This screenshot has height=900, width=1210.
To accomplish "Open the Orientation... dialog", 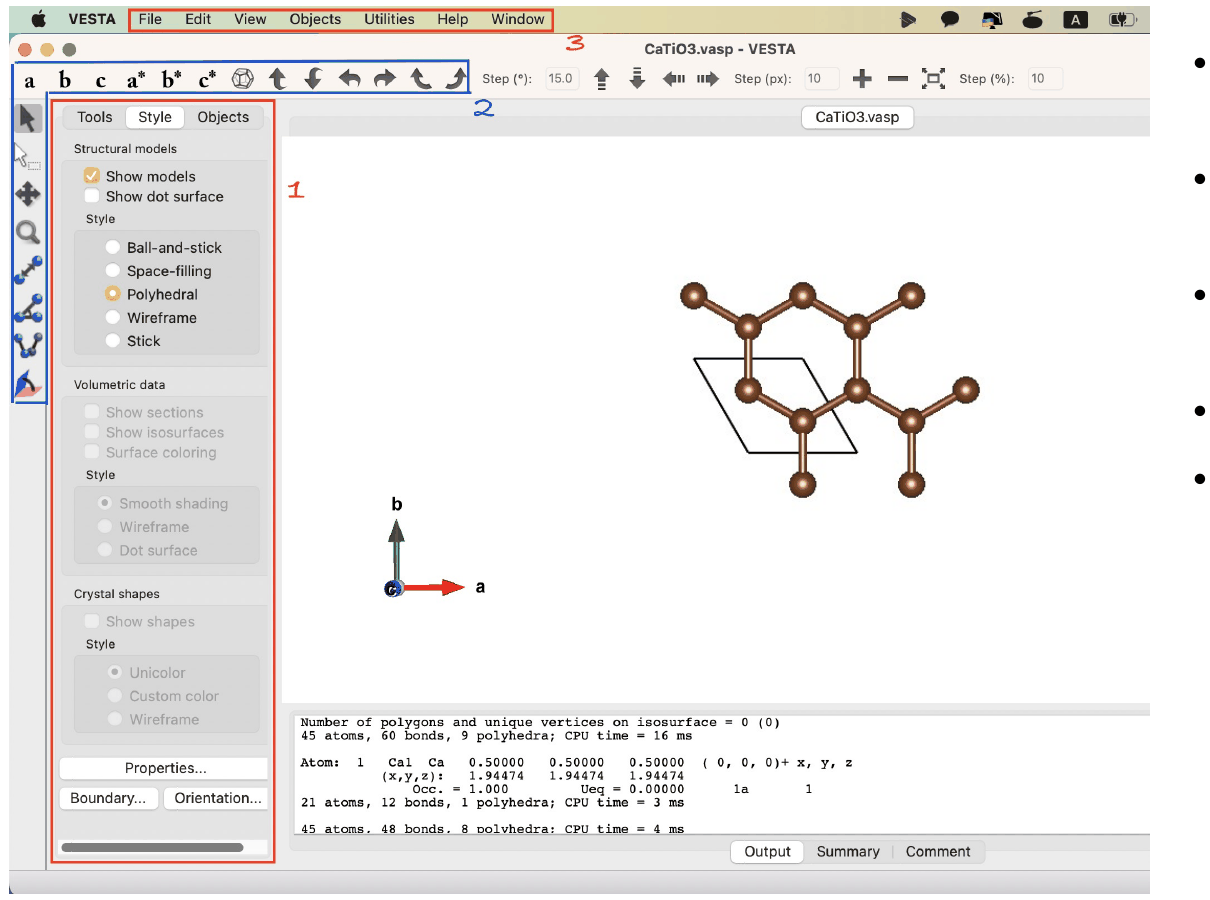I will pyautogui.click(x=218, y=798).
